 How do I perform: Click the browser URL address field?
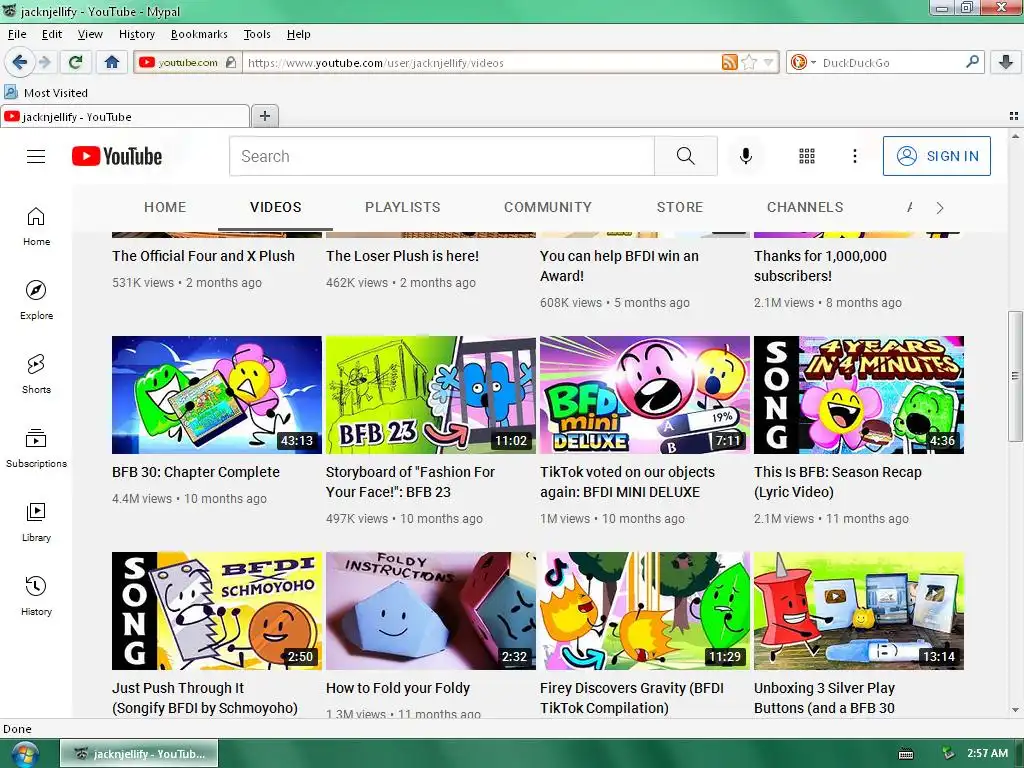tap(481, 63)
